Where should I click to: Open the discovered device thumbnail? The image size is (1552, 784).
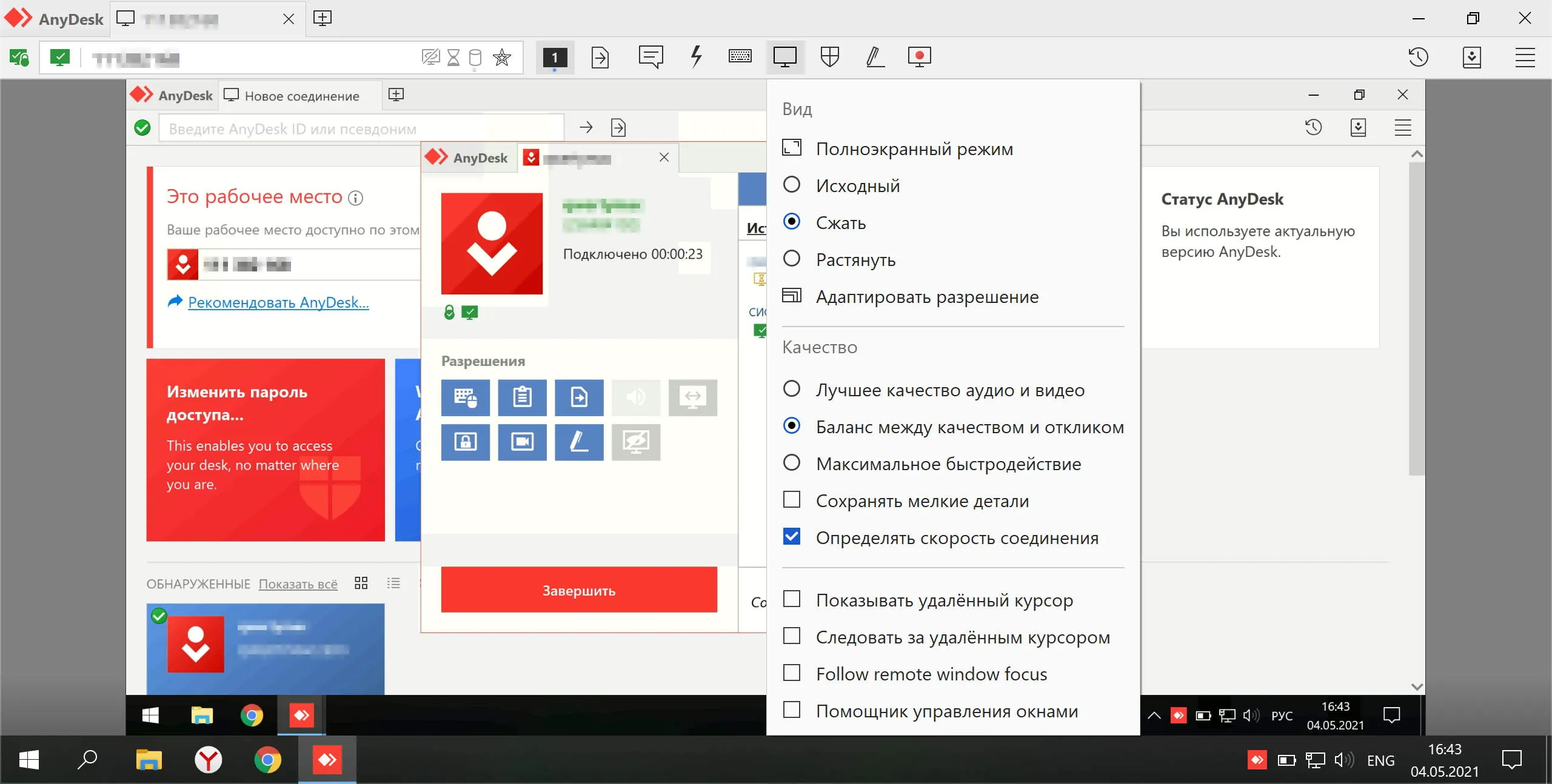(266, 648)
